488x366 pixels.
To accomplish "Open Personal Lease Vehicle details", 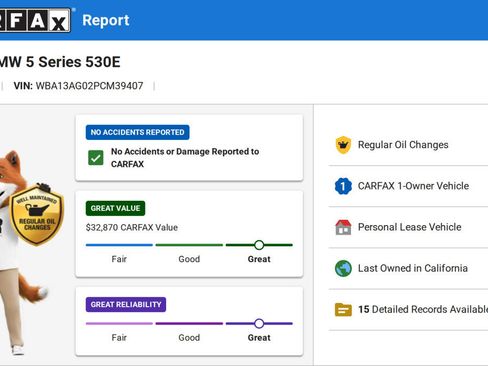I will [x=408, y=227].
